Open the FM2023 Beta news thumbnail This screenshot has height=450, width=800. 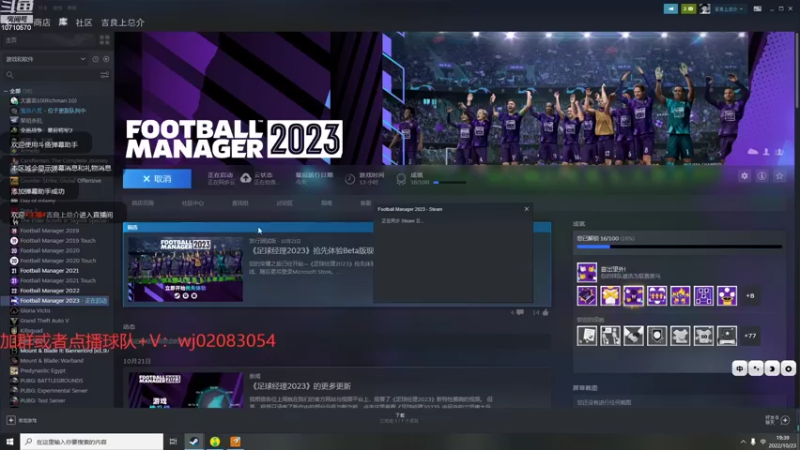click(x=185, y=269)
